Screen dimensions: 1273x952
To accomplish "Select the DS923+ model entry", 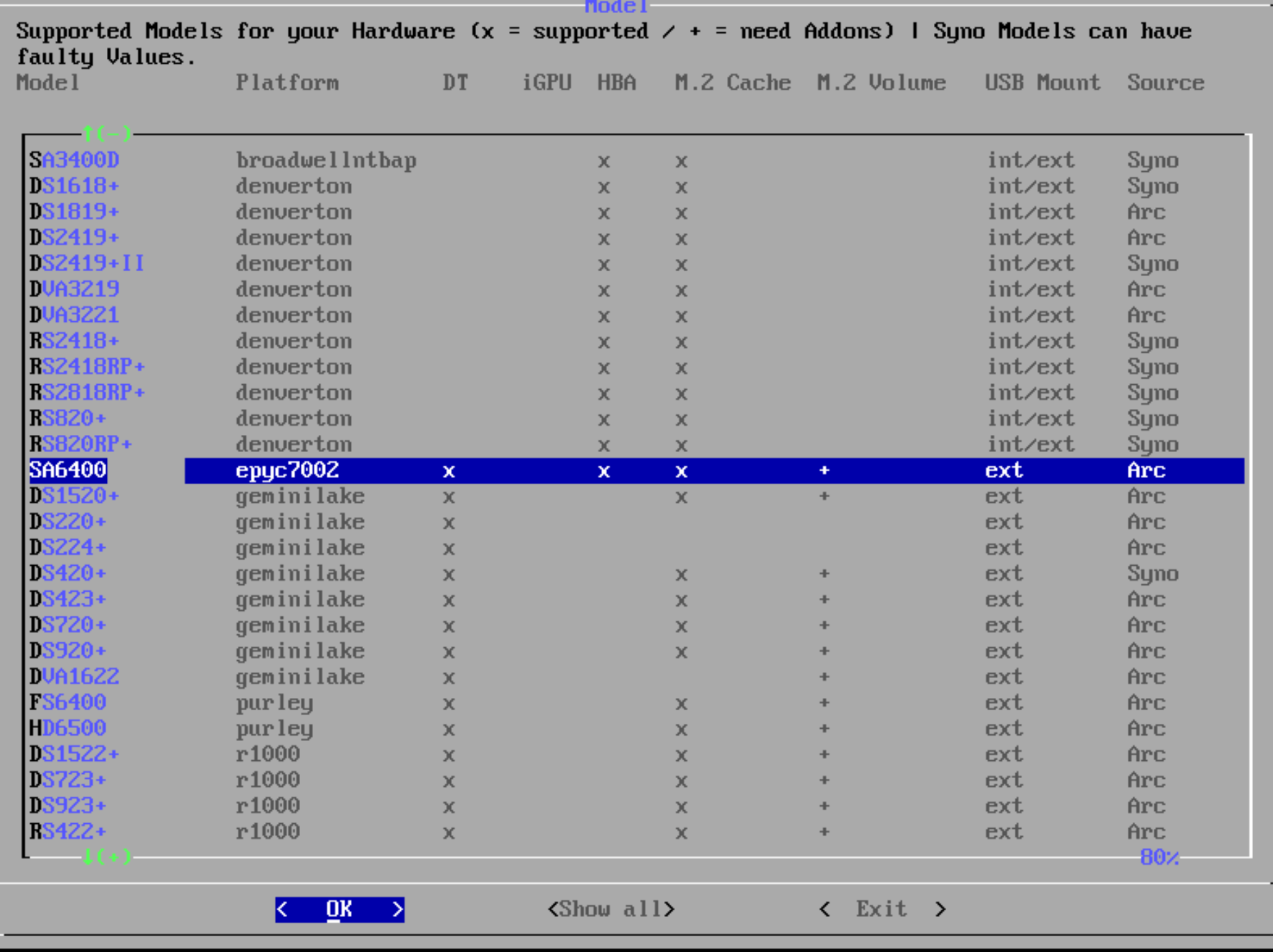I will [67, 805].
